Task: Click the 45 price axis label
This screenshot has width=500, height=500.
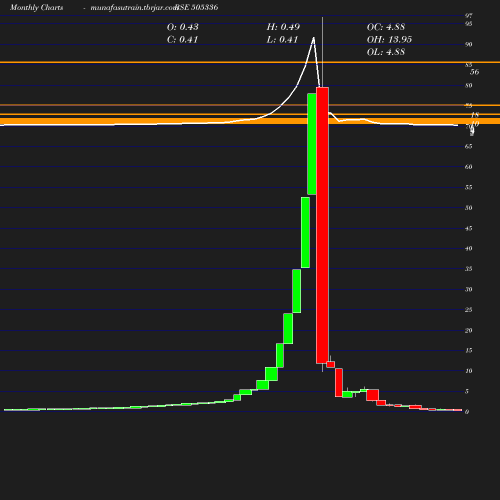Action: point(469,228)
